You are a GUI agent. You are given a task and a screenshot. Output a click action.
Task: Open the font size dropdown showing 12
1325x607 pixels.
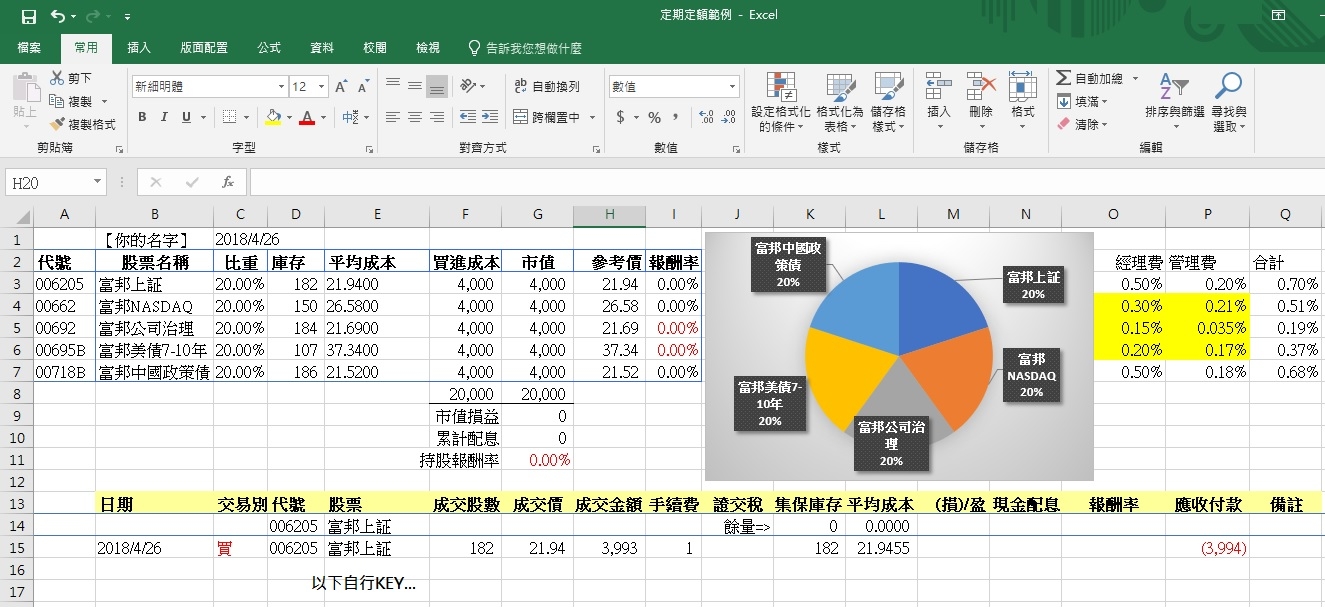322,87
